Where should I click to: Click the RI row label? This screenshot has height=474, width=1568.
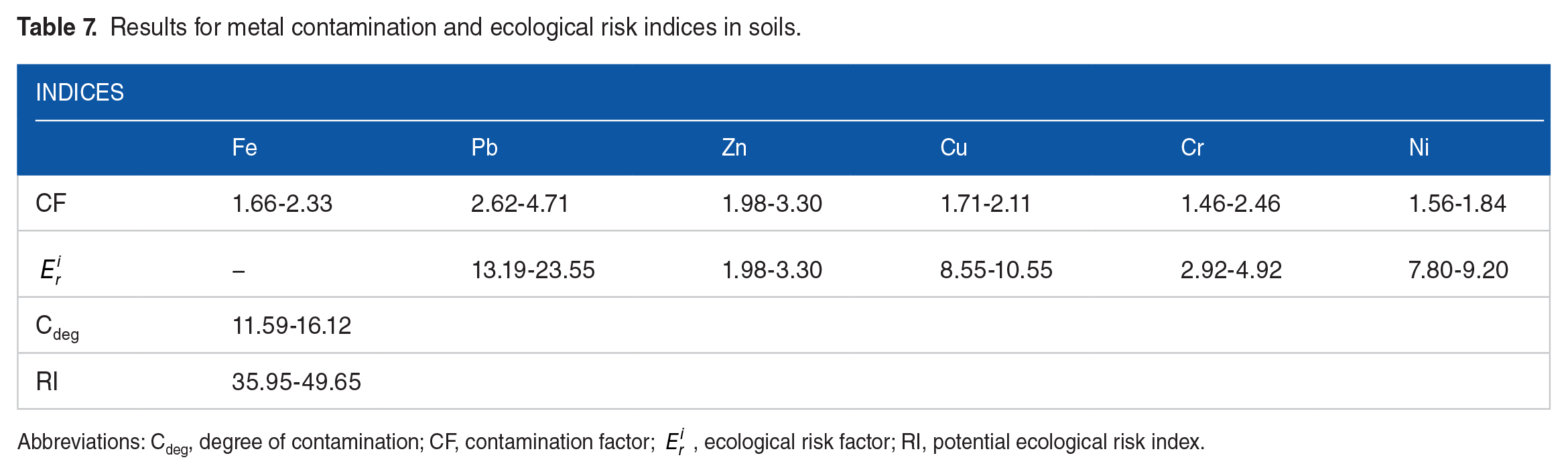coord(47,381)
